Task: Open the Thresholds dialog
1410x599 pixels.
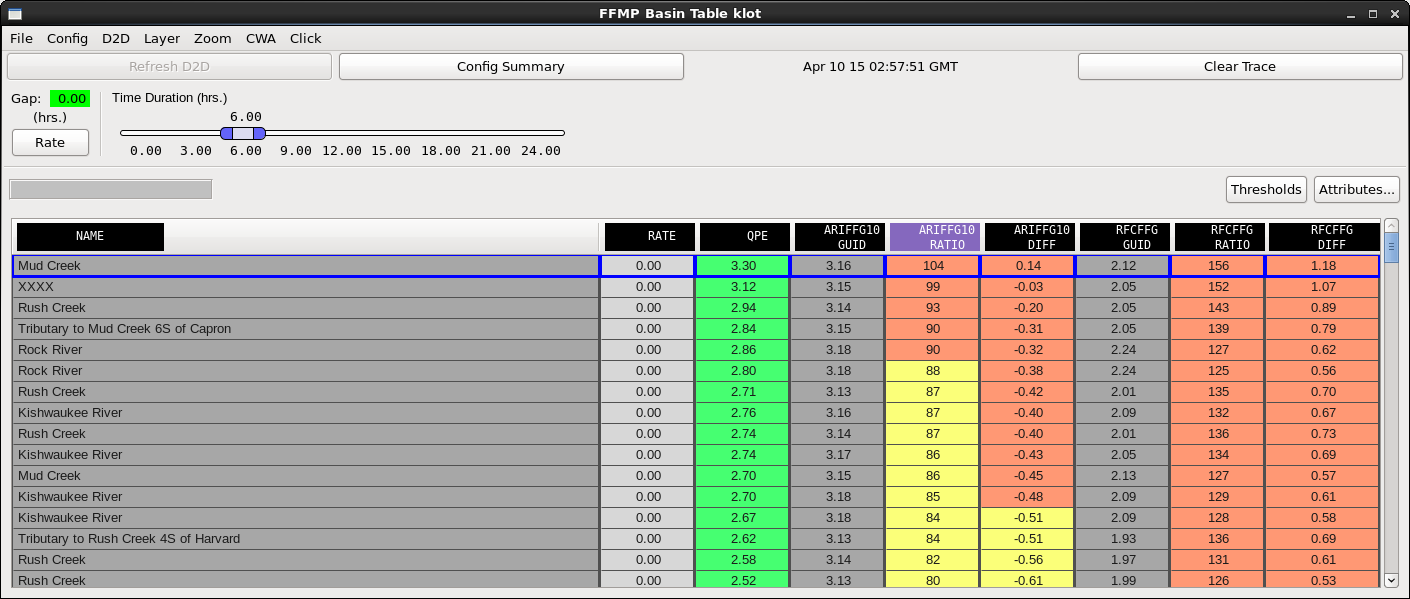Action: coord(1266,189)
